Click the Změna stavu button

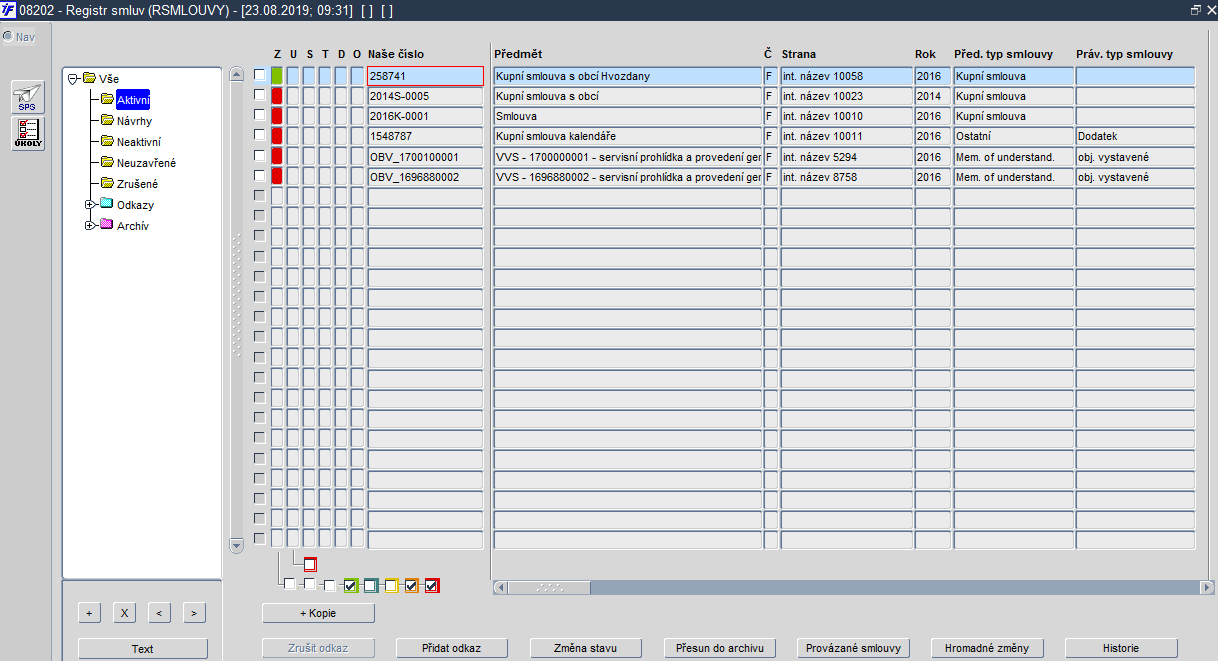[x=586, y=648]
